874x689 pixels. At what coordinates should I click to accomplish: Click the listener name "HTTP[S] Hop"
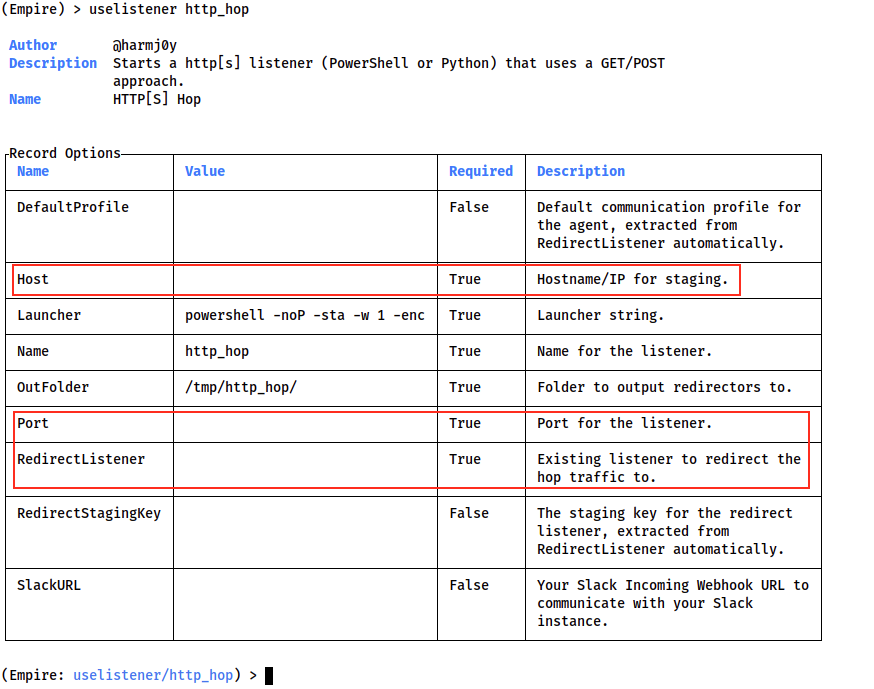[157, 99]
